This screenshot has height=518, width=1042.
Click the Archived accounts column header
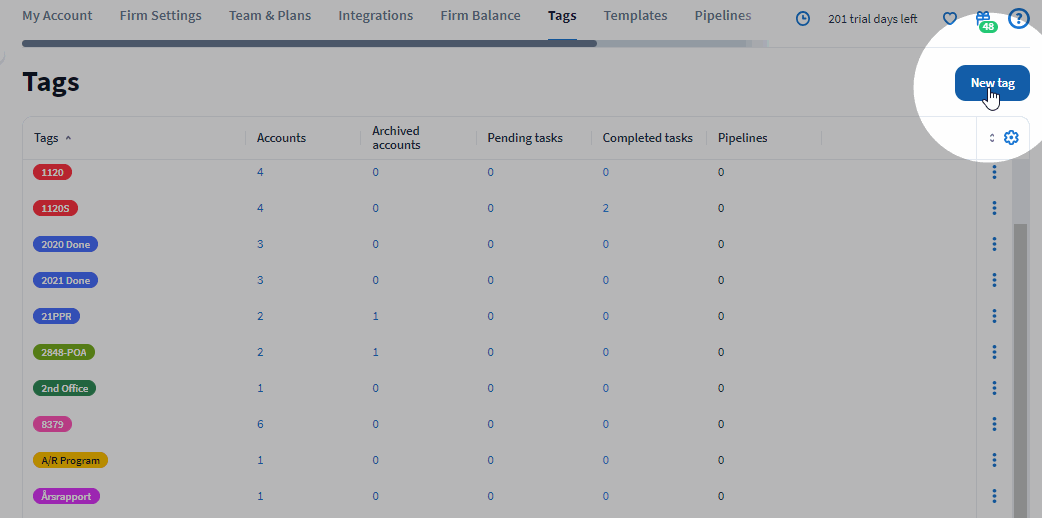point(396,138)
